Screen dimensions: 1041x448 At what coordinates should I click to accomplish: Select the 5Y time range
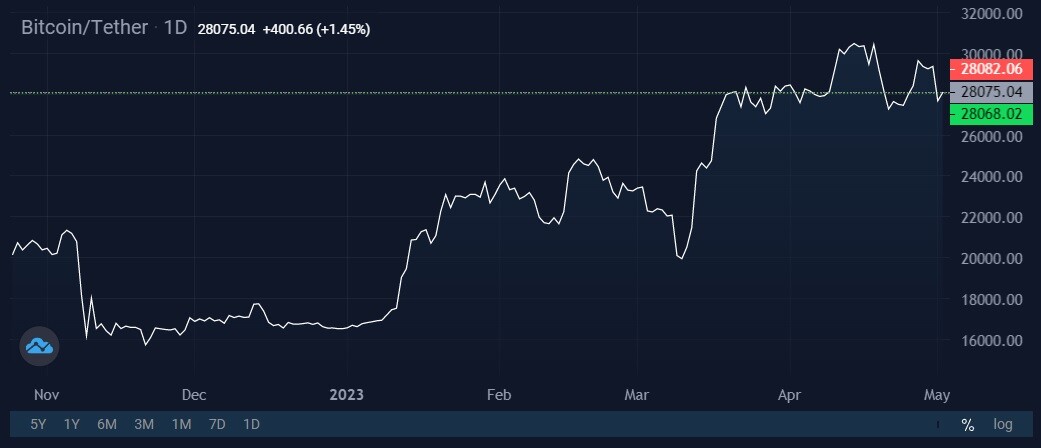pos(39,425)
